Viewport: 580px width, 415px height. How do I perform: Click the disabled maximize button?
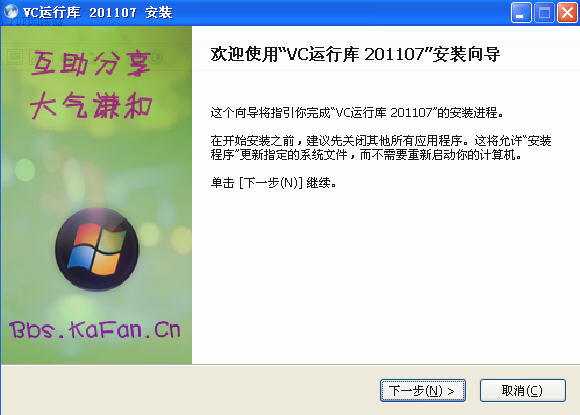[x=544, y=13]
